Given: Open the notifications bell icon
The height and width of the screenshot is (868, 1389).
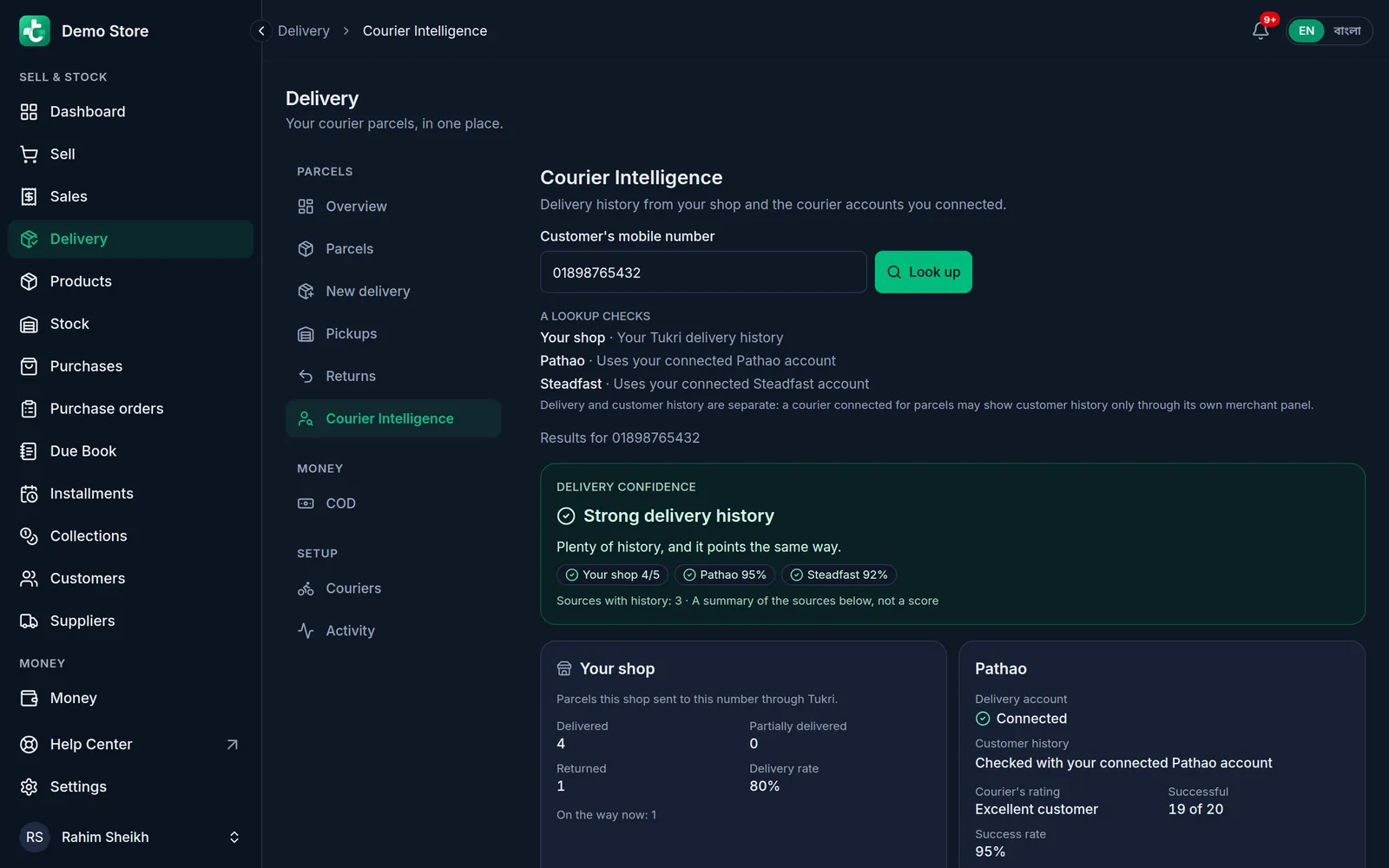Looking at the screenshot, I should coord(1261,31).
